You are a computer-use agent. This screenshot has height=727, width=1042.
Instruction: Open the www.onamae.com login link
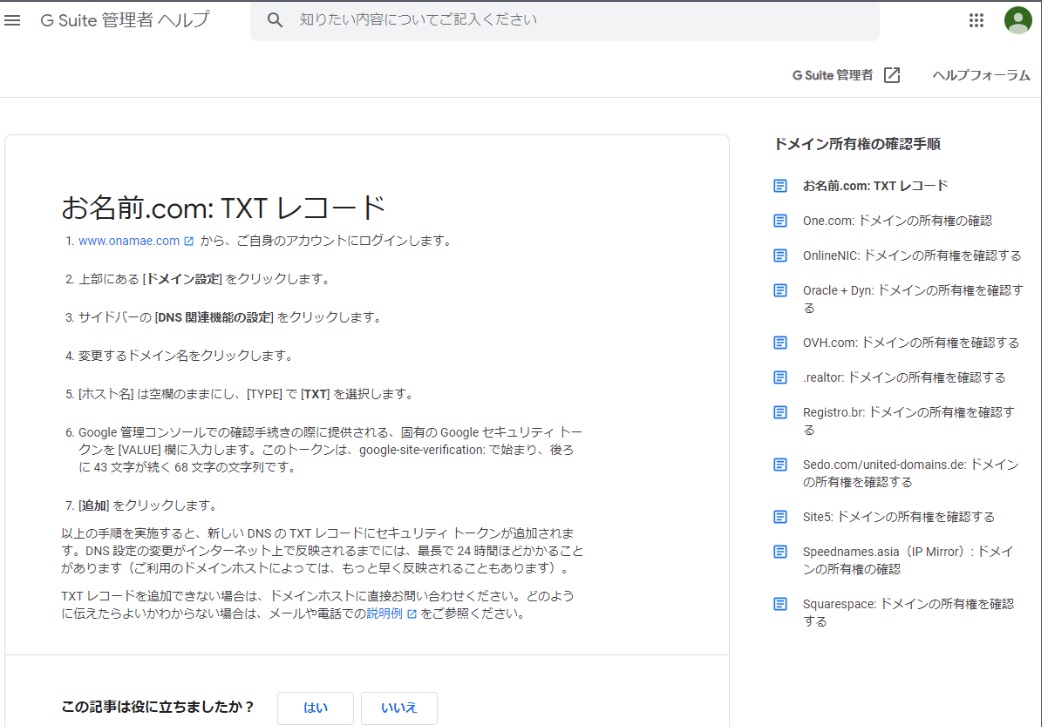point(130,240)
